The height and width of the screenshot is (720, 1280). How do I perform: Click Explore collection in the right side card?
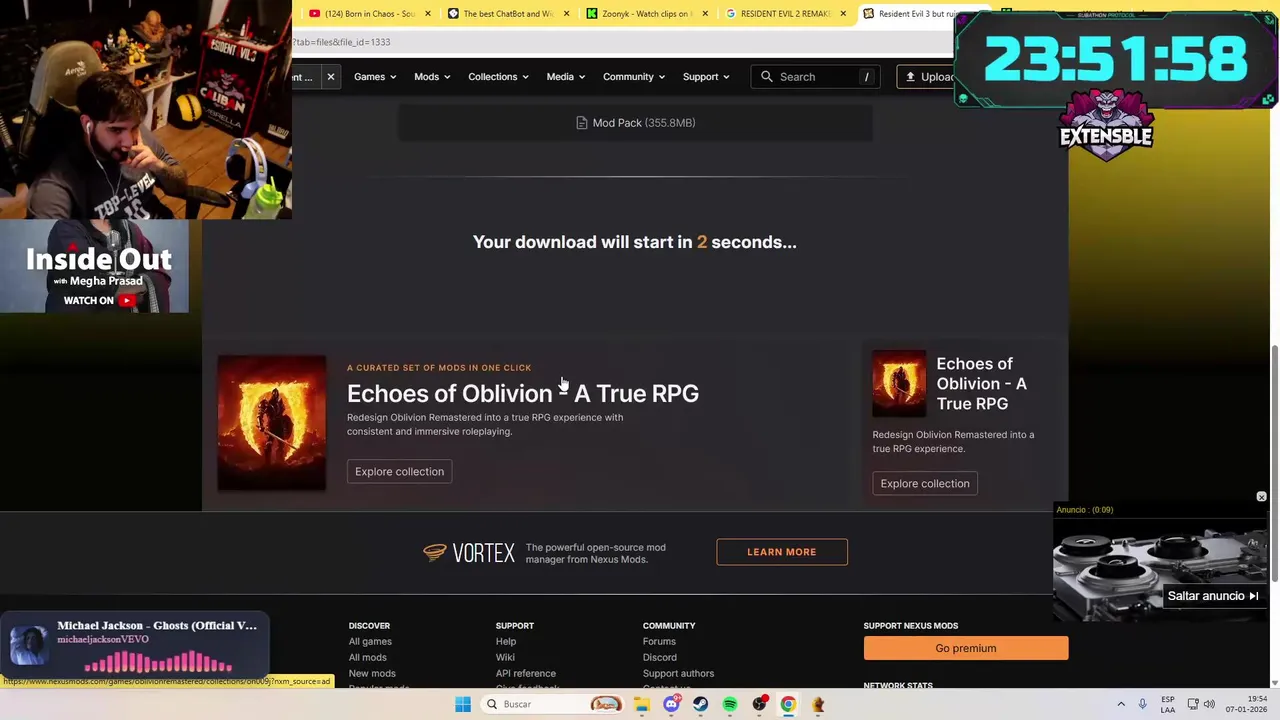point(925,484)
